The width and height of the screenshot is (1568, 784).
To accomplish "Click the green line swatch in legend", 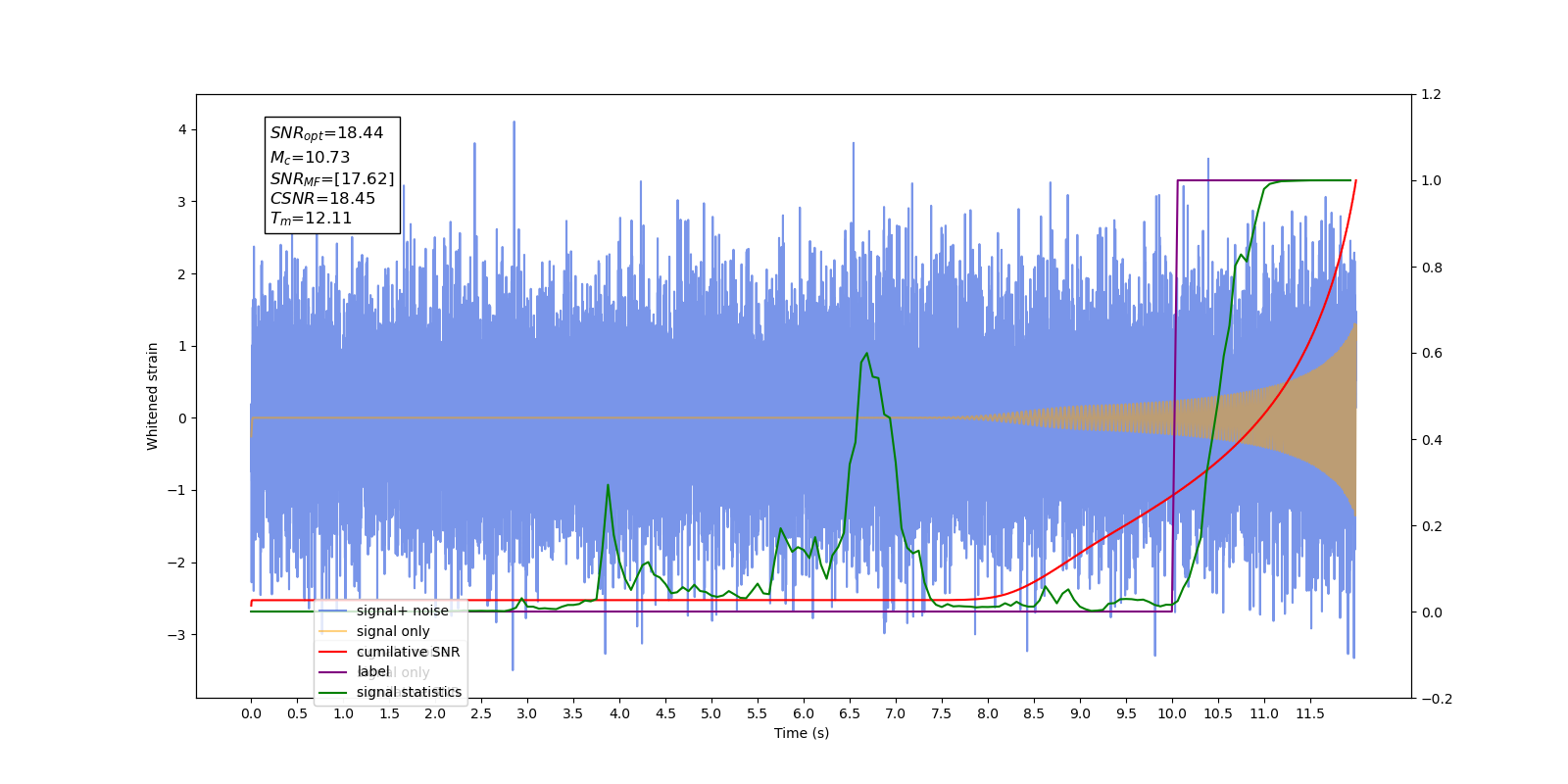I will (x=333, y=693).
